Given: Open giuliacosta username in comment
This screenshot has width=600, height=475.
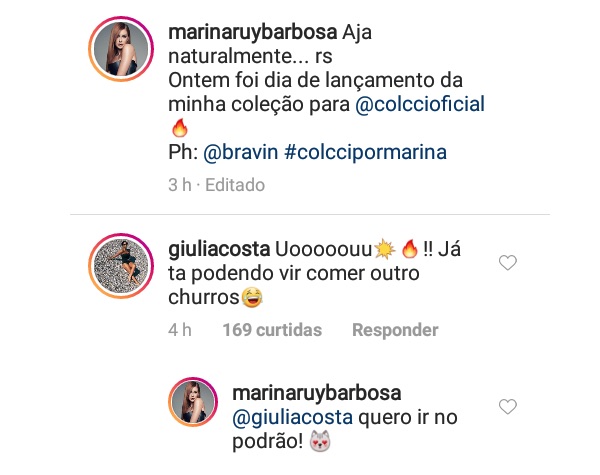Looking at the screenshot, I should point(219,250).
